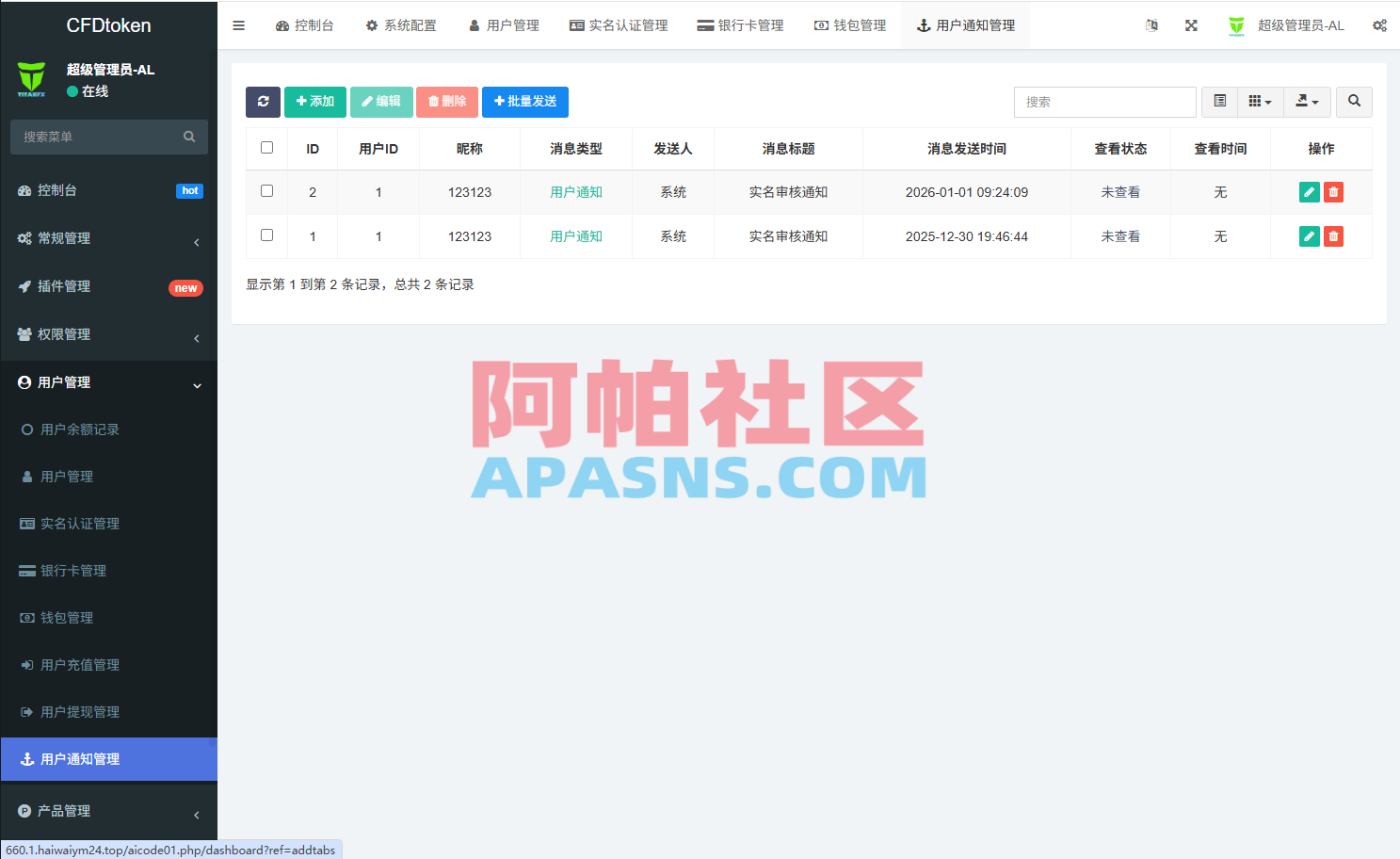Viewport: 1400px width, 859px height.
Task: Sort by the 消息发送时间 column header
Action: coord(967,149)
